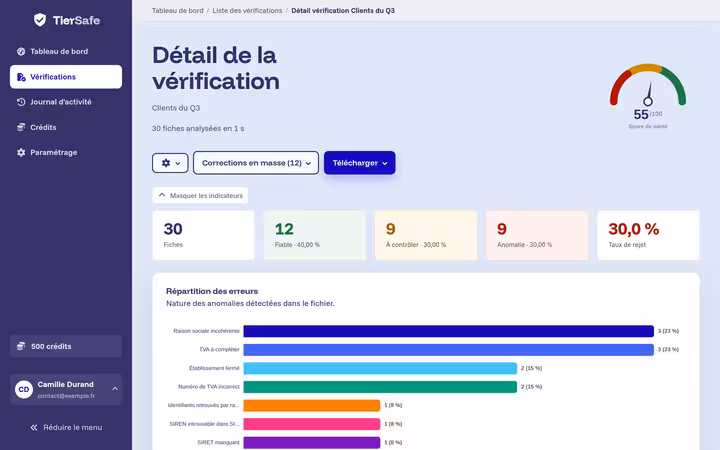Select Vérifications menu item
720x450 pixels.
[66, 77]
